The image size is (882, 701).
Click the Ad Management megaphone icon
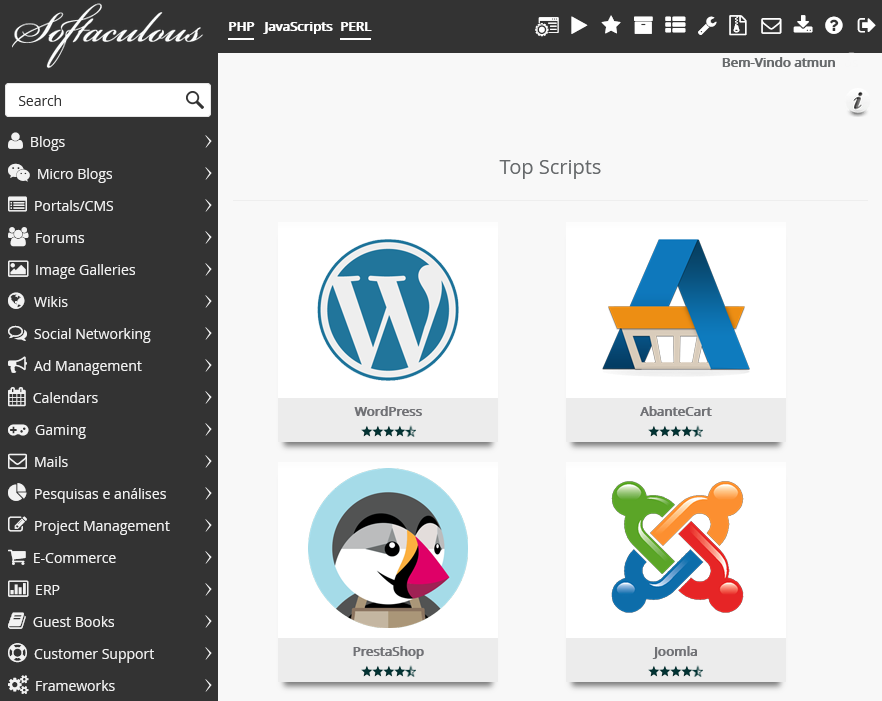(x=17, y=365)
